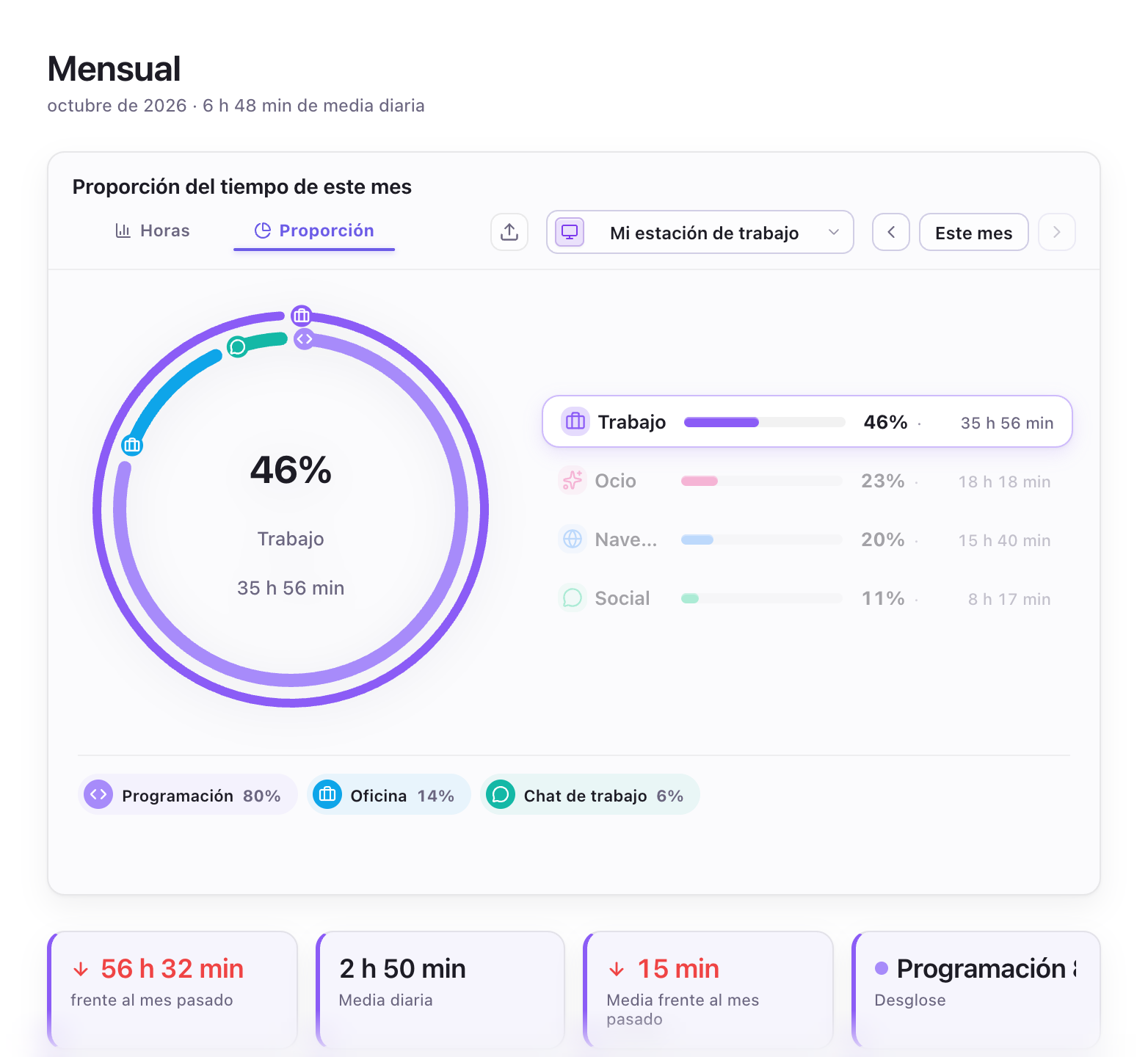Select the truncated Nave... category label
Screen dimensions: 1148x1057
click(626, 540)
